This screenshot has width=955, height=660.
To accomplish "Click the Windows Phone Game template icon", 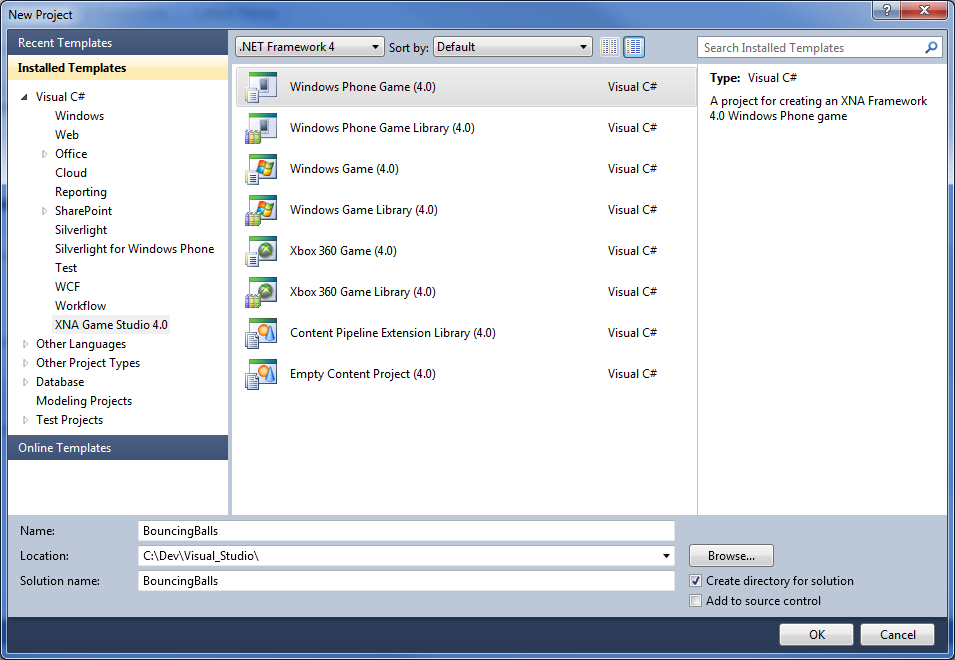I will [x=261, y=87].
